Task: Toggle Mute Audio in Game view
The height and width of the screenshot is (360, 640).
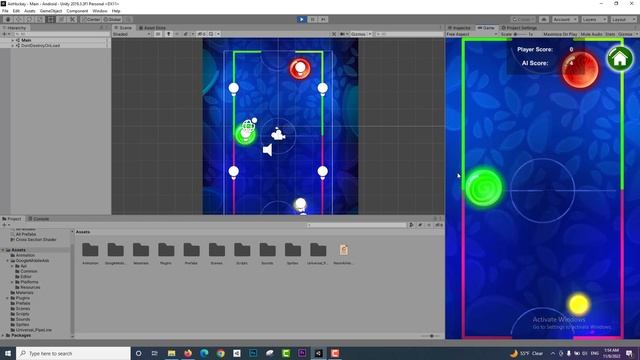Action: [x=591, y=34]
